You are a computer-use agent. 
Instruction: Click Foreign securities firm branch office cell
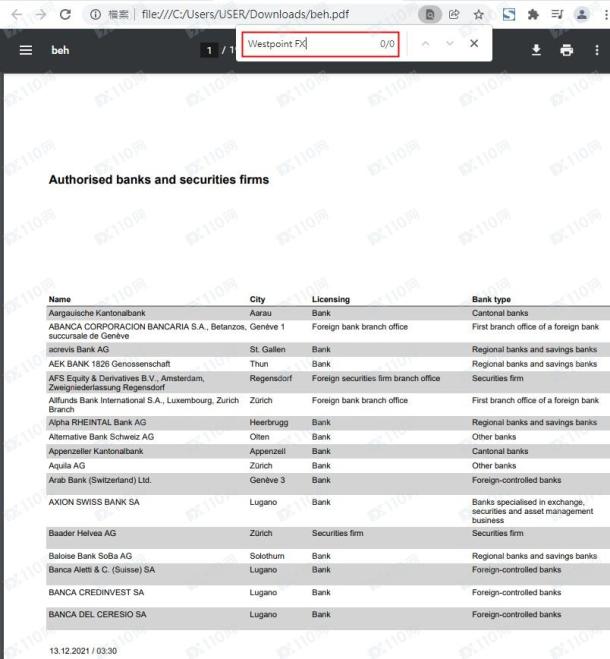376,378
